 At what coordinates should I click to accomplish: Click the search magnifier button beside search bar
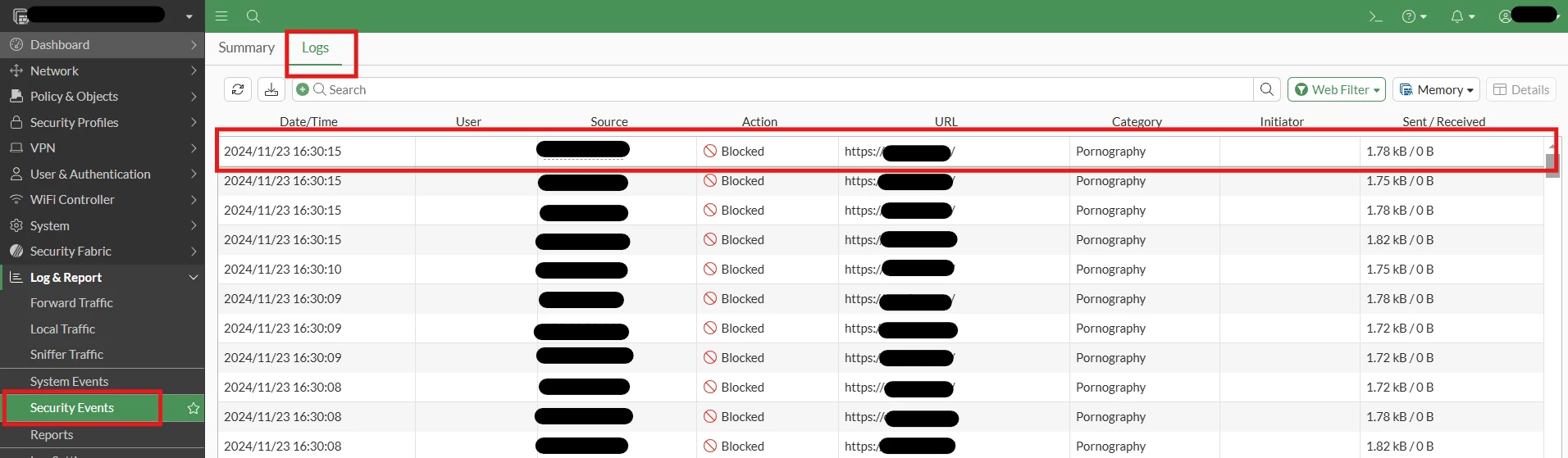(1267, 89)
